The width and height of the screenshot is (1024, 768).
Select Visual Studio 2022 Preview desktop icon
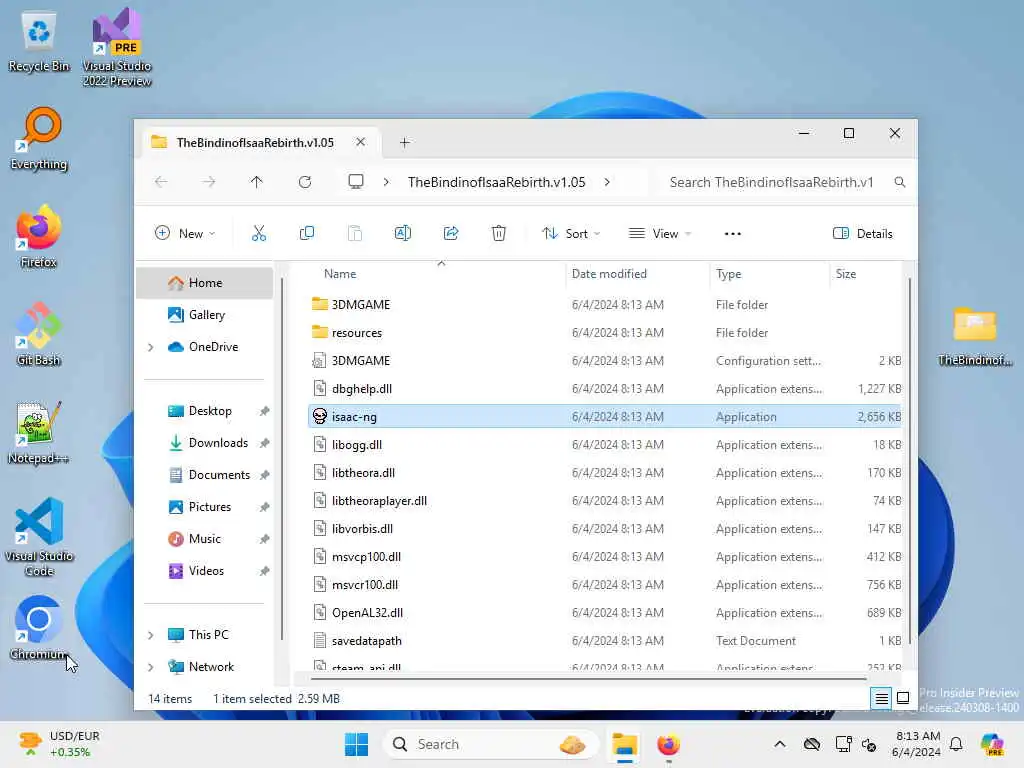pyautogui.click(x=117, y=48)
